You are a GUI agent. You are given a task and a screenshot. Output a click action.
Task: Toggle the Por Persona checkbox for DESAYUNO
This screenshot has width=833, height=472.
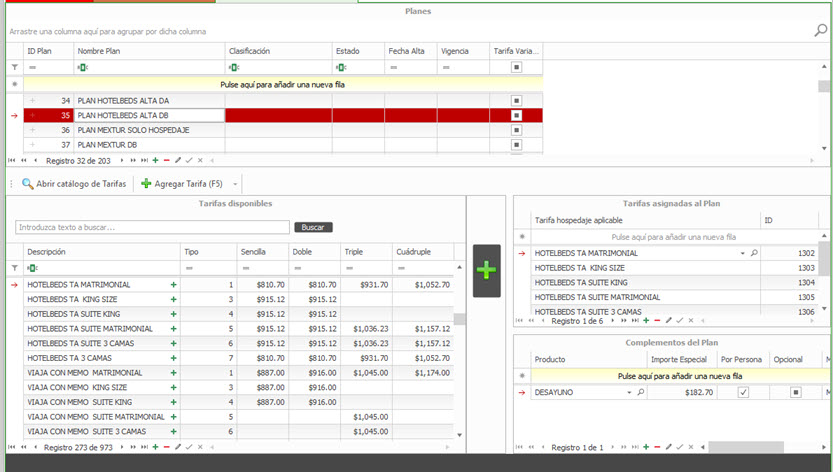click(742, 392)
